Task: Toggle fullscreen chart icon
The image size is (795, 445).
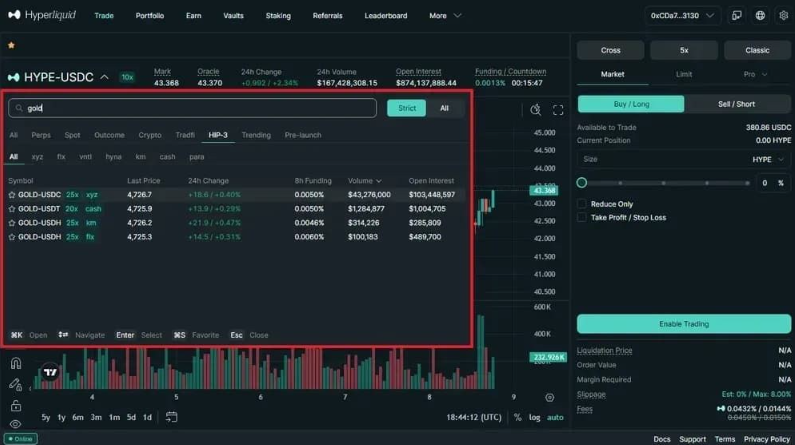Action: coord(558,110)
